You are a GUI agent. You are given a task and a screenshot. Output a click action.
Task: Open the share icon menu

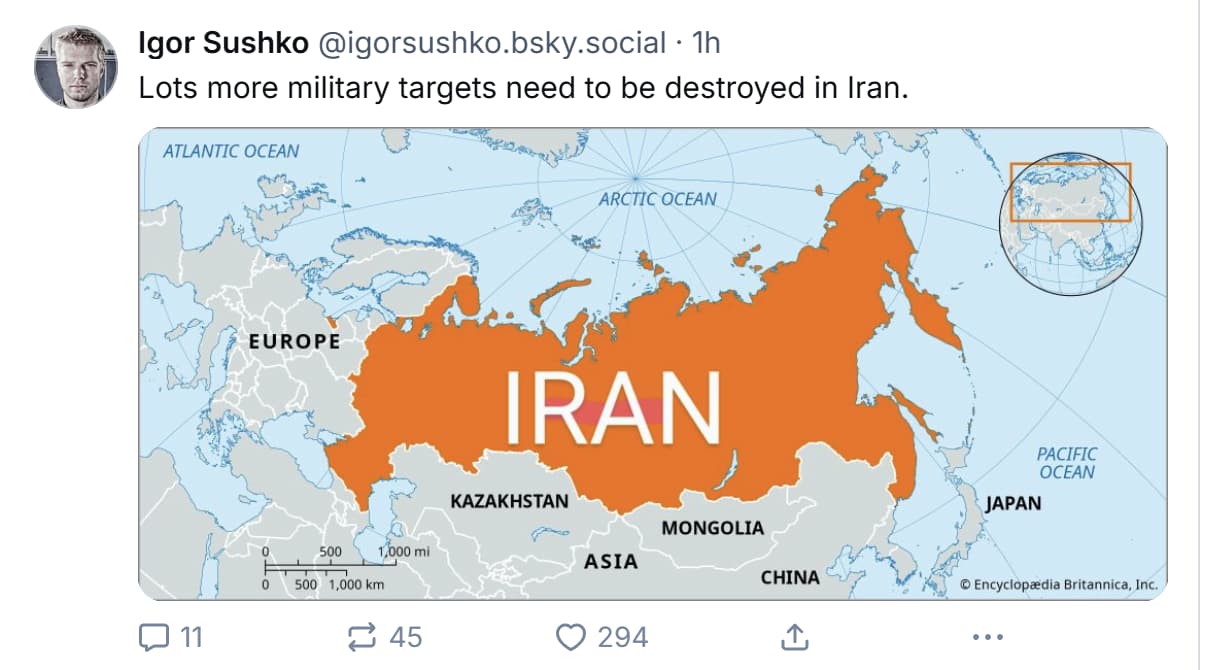point(793,637)
